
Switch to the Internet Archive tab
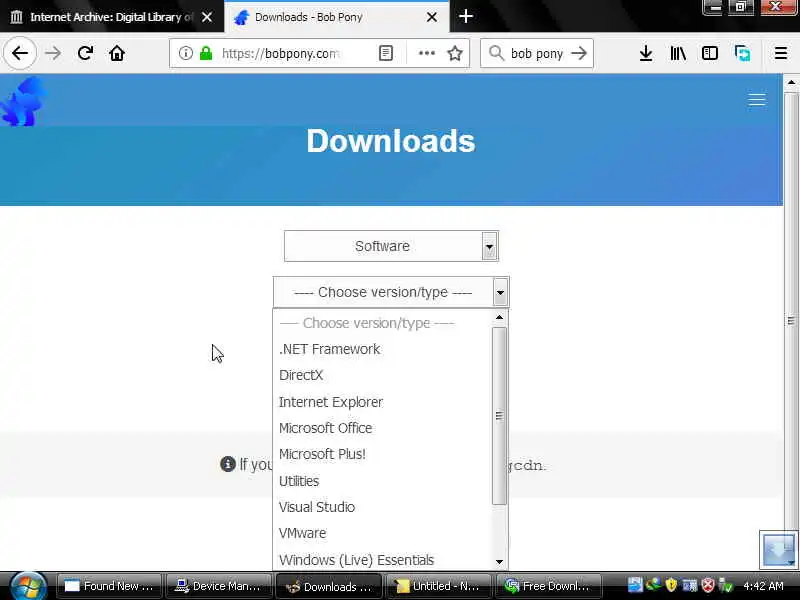[112, 17]
